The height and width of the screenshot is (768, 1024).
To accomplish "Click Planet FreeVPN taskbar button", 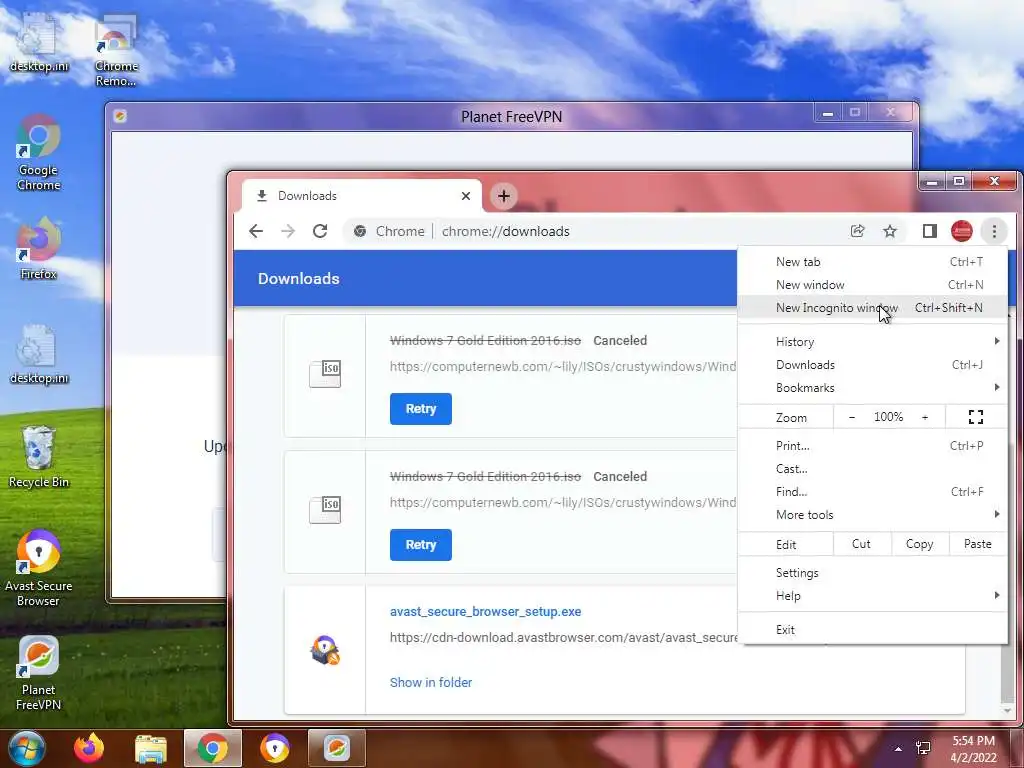I will coord(337,748).
